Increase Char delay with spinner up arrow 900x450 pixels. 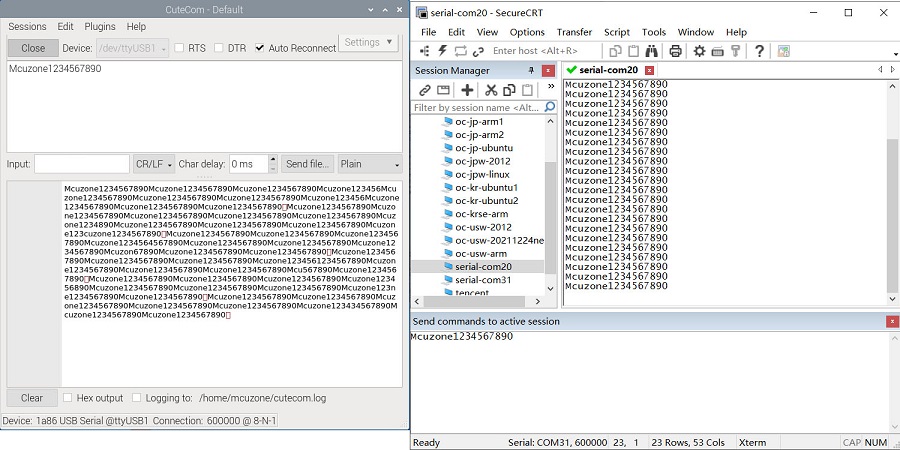(273, 160)
